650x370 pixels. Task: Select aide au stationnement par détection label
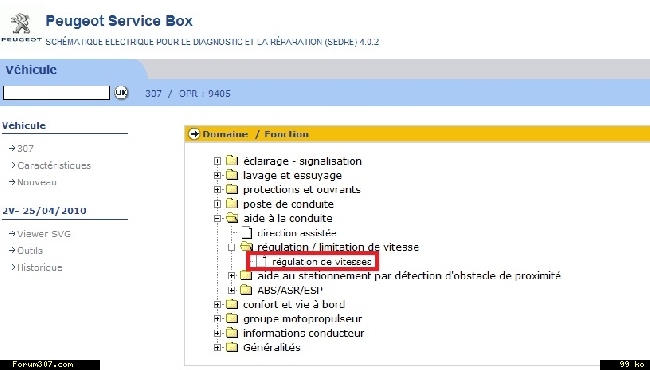[409, 276]
